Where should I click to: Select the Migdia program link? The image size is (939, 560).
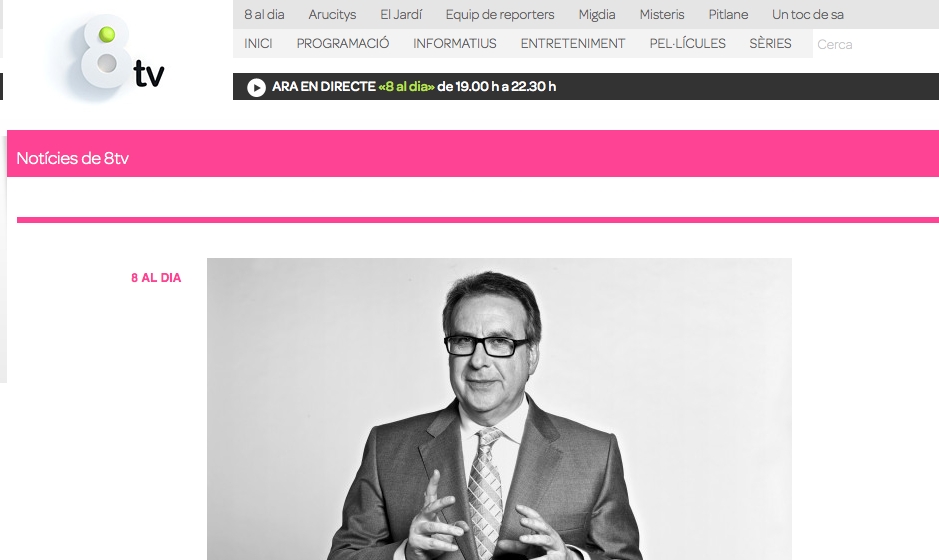596,14
